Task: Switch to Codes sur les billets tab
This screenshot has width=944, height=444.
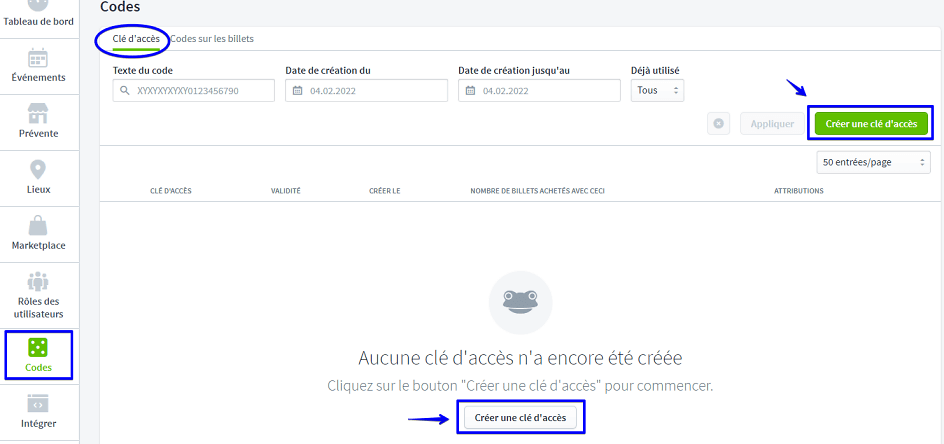Action: tap(212, 39)
